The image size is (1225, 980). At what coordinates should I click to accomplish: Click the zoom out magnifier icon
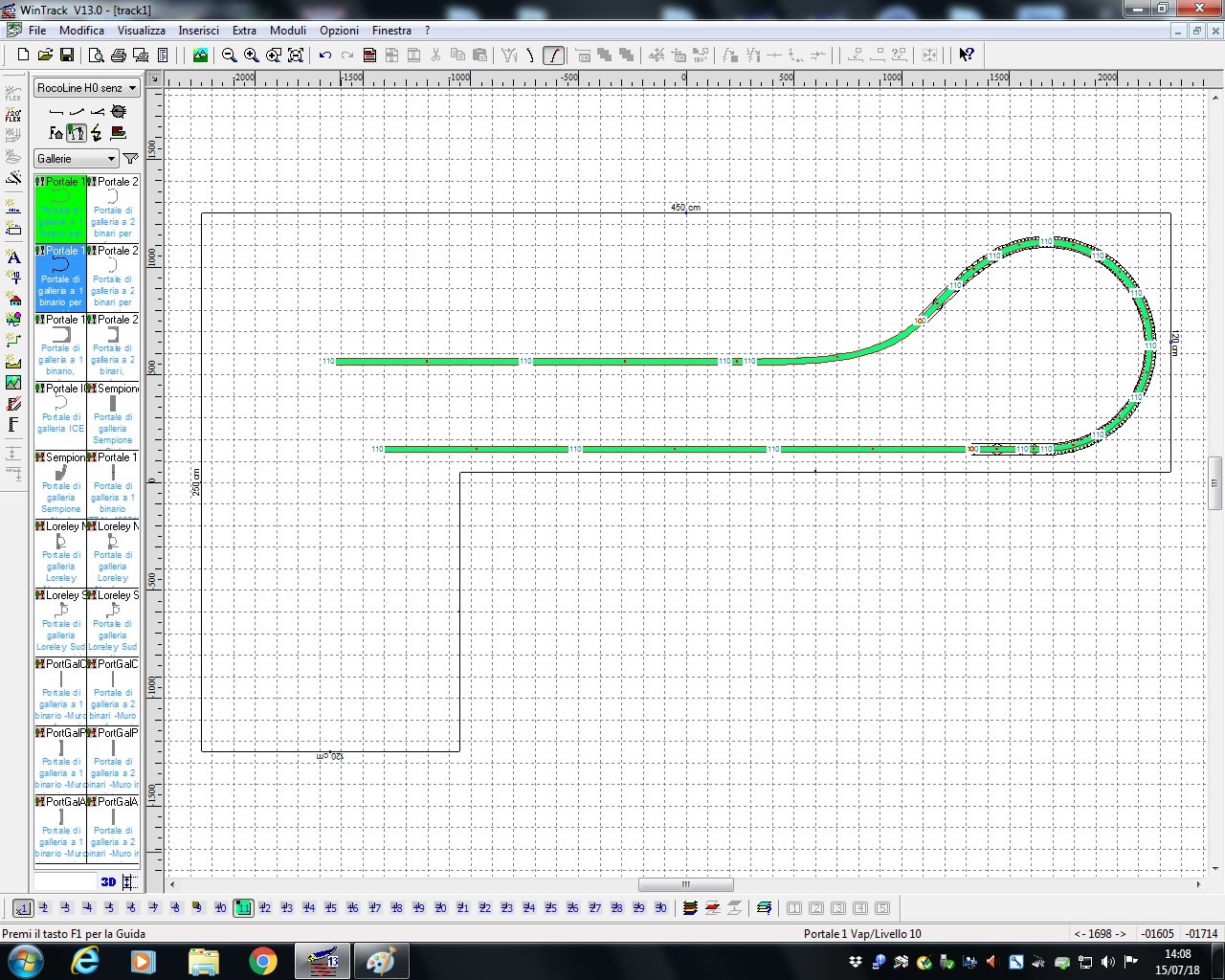pos(230,56)
